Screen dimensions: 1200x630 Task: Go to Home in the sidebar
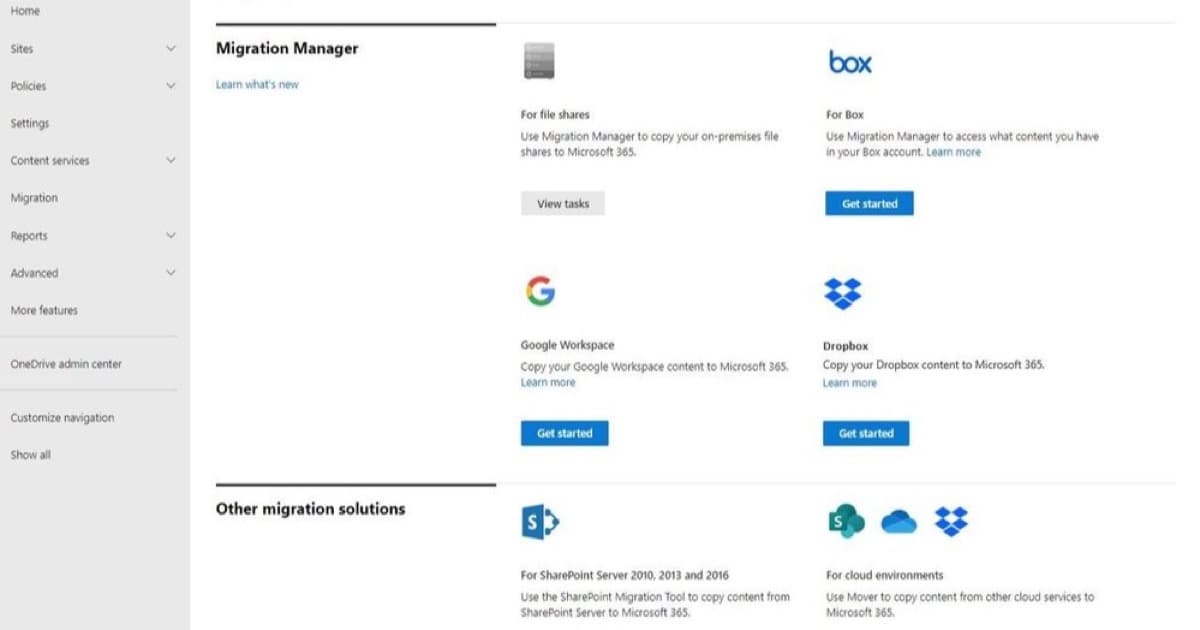25,11
